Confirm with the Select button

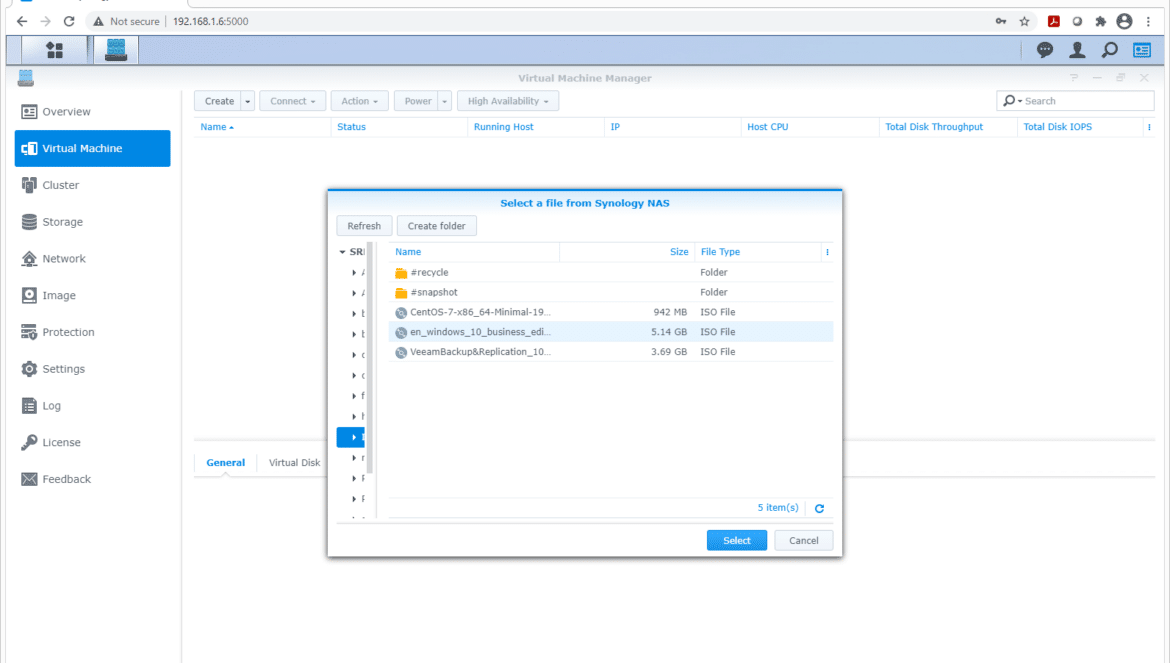tap(736, 541)
